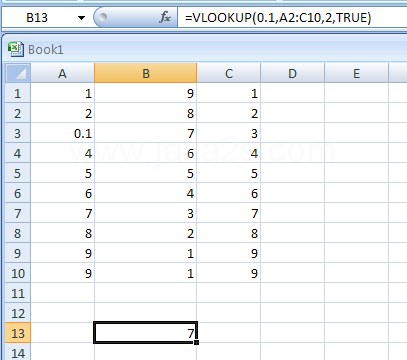Select row 7 header
Viewport: 407px width, 360px height.
[18, 213]
